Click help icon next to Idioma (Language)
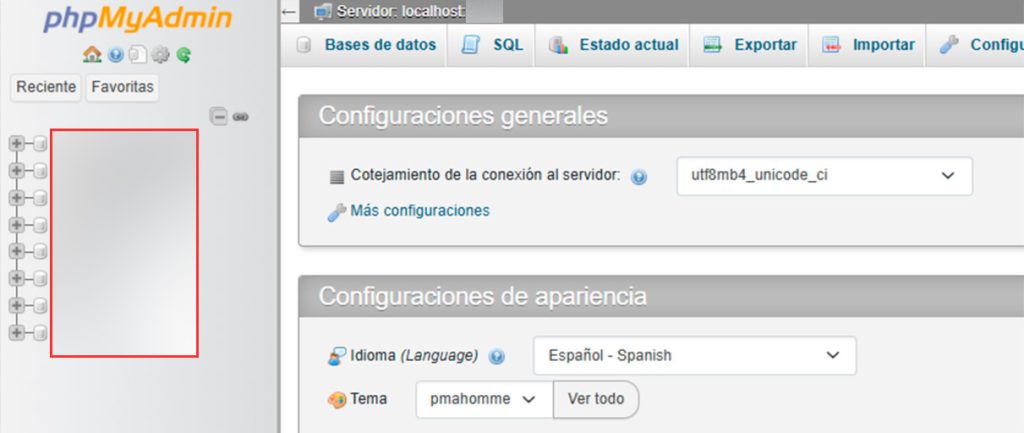The image size is (1024, 433). (x=497, y=356)
